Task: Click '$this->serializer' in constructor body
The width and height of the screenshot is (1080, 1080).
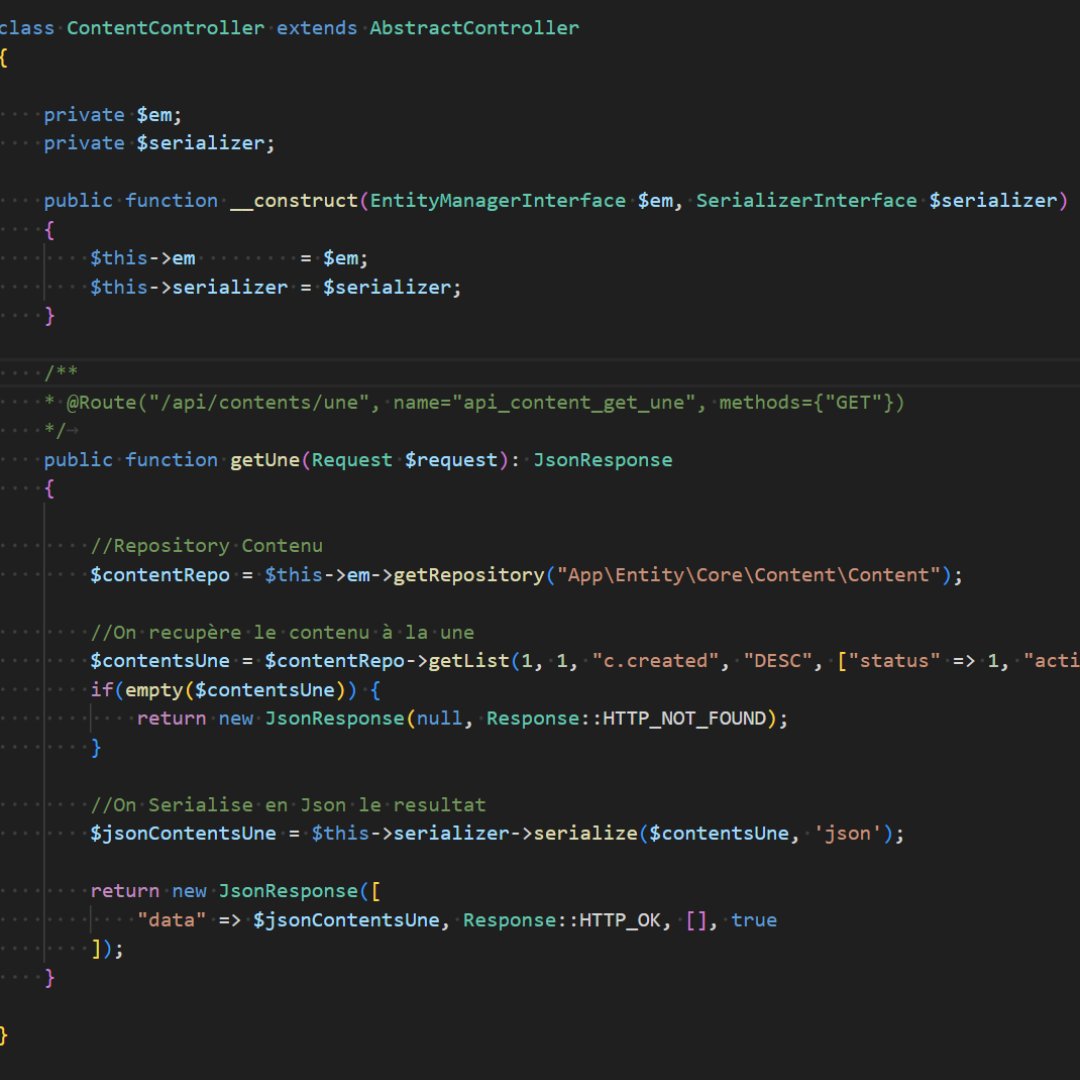Action: coord(189,287)
